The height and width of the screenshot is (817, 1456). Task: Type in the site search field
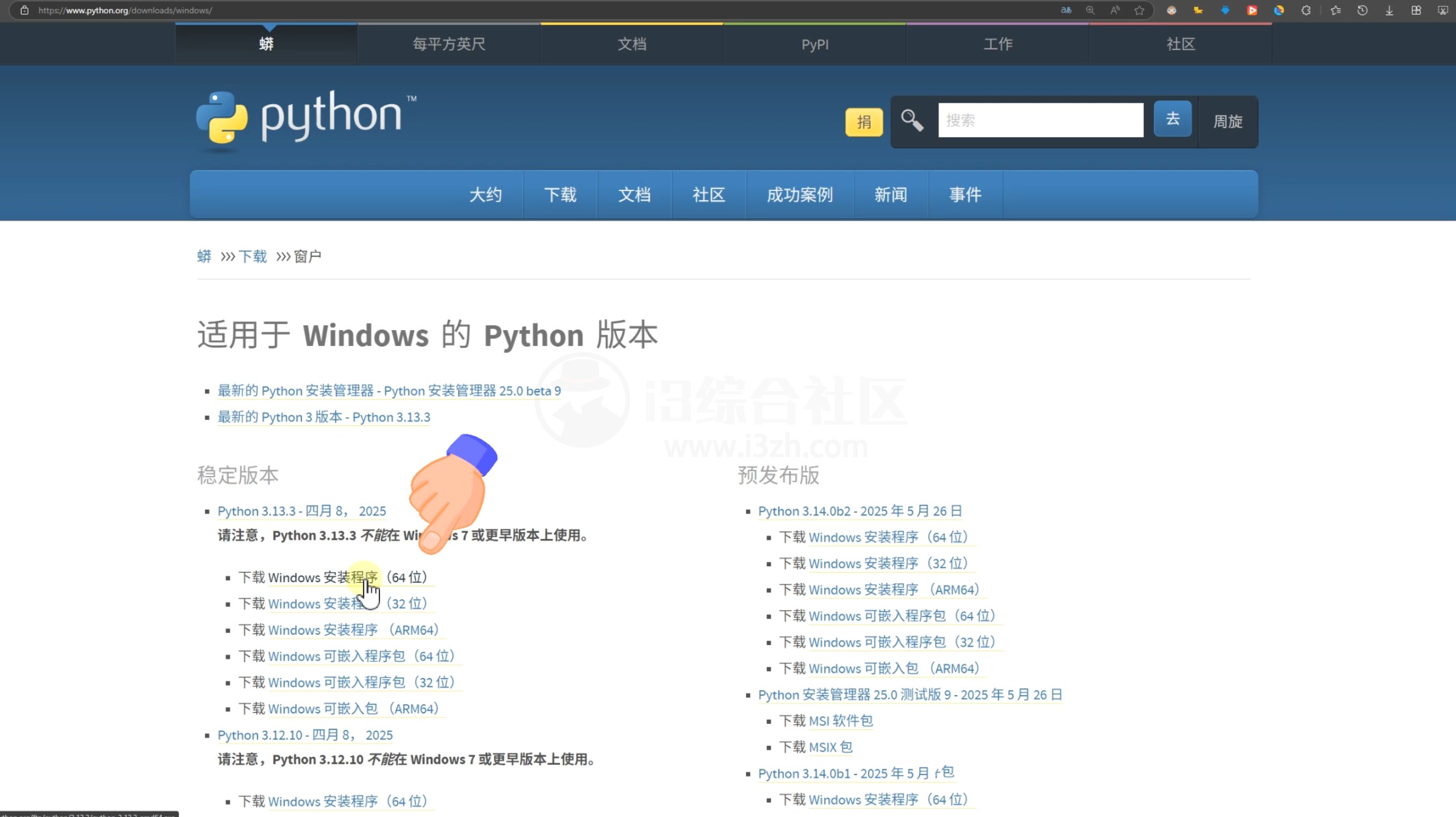click(1040, 120)
